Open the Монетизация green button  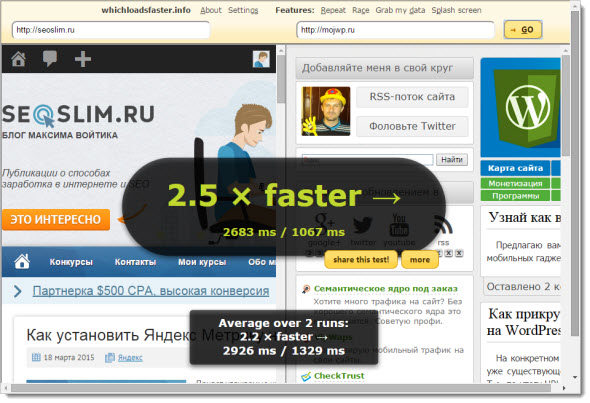[x=515, y=184]
